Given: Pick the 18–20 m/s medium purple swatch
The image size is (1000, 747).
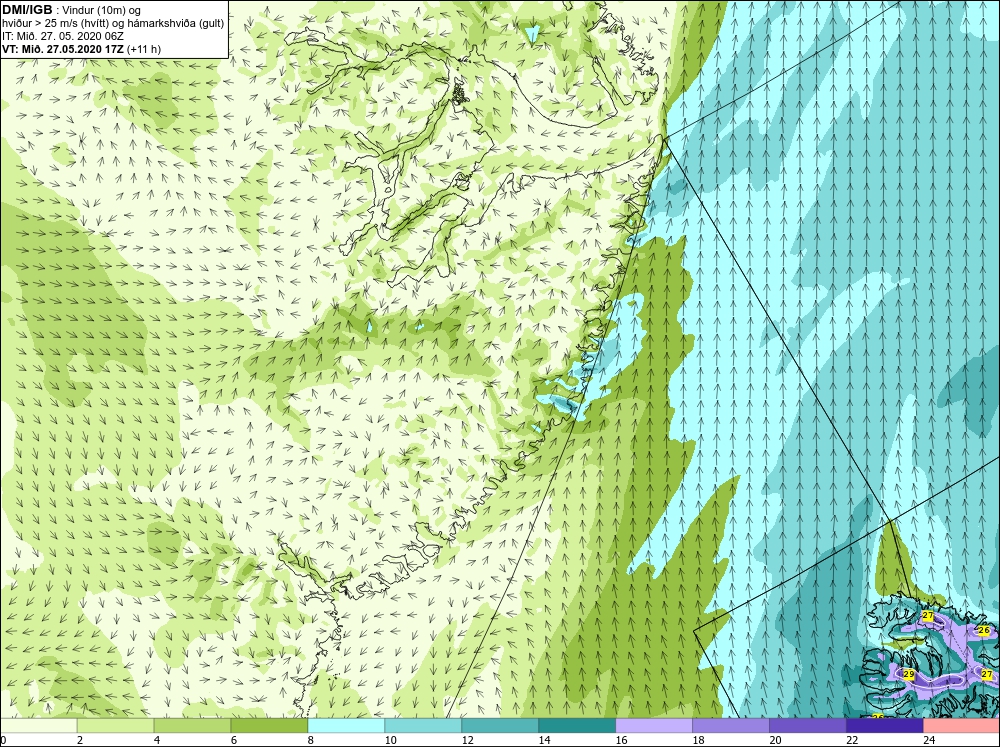Looking at the screenshot, I should click(731, 725).
